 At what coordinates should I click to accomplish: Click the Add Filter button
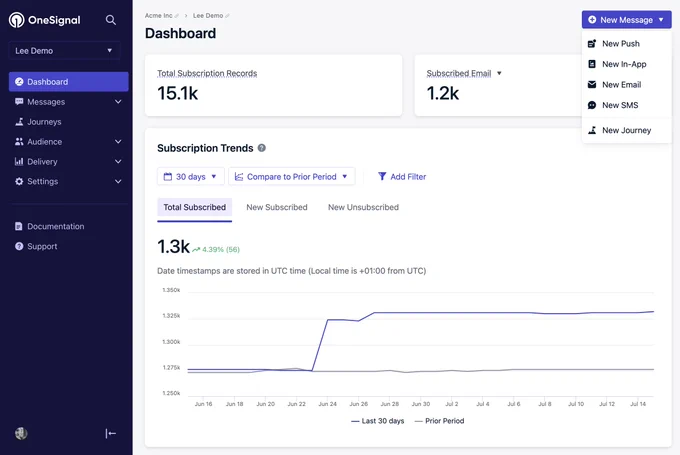[402, 177]
